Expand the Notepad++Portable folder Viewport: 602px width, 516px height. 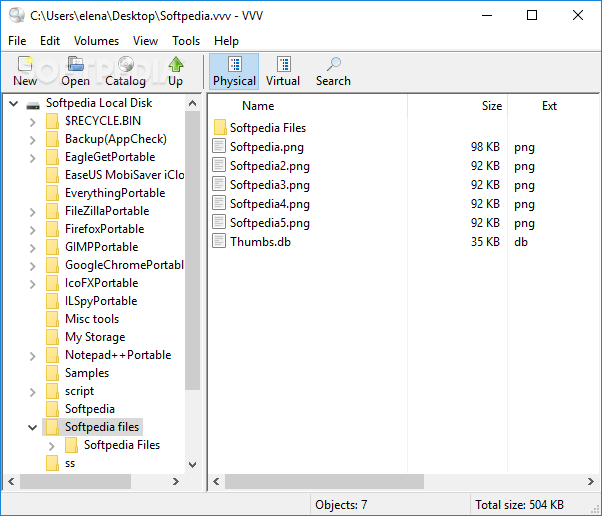[x=33, y=356]
